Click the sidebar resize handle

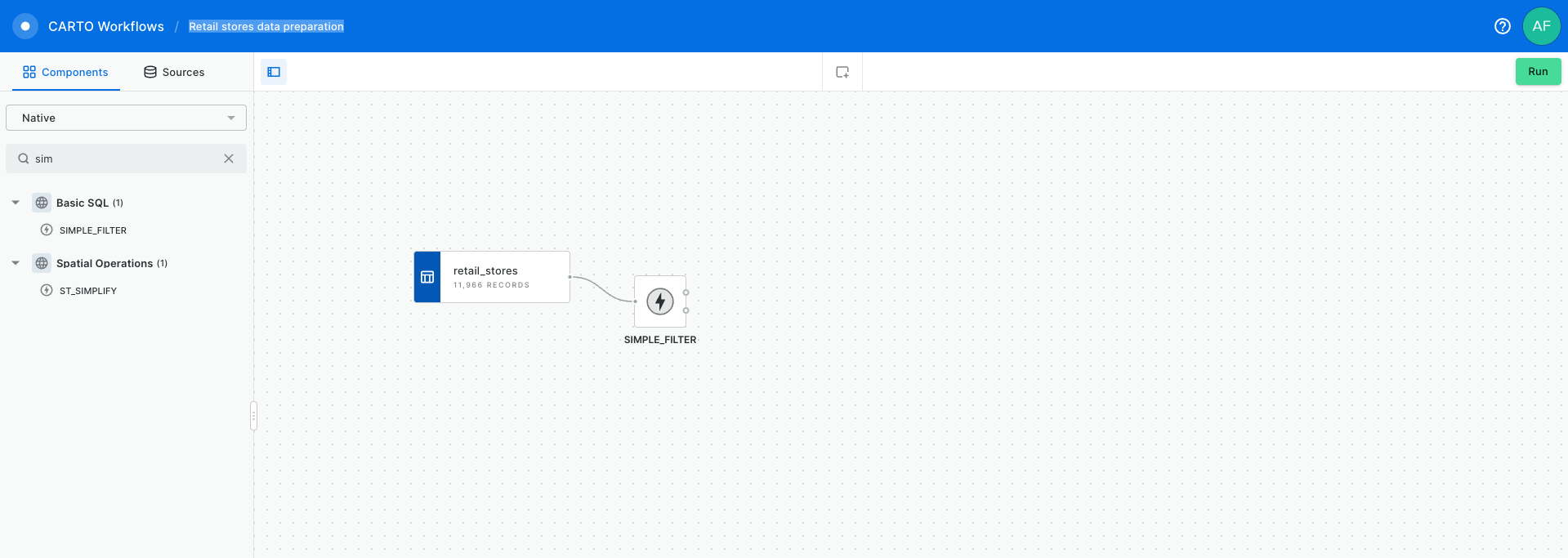[253, 416]
